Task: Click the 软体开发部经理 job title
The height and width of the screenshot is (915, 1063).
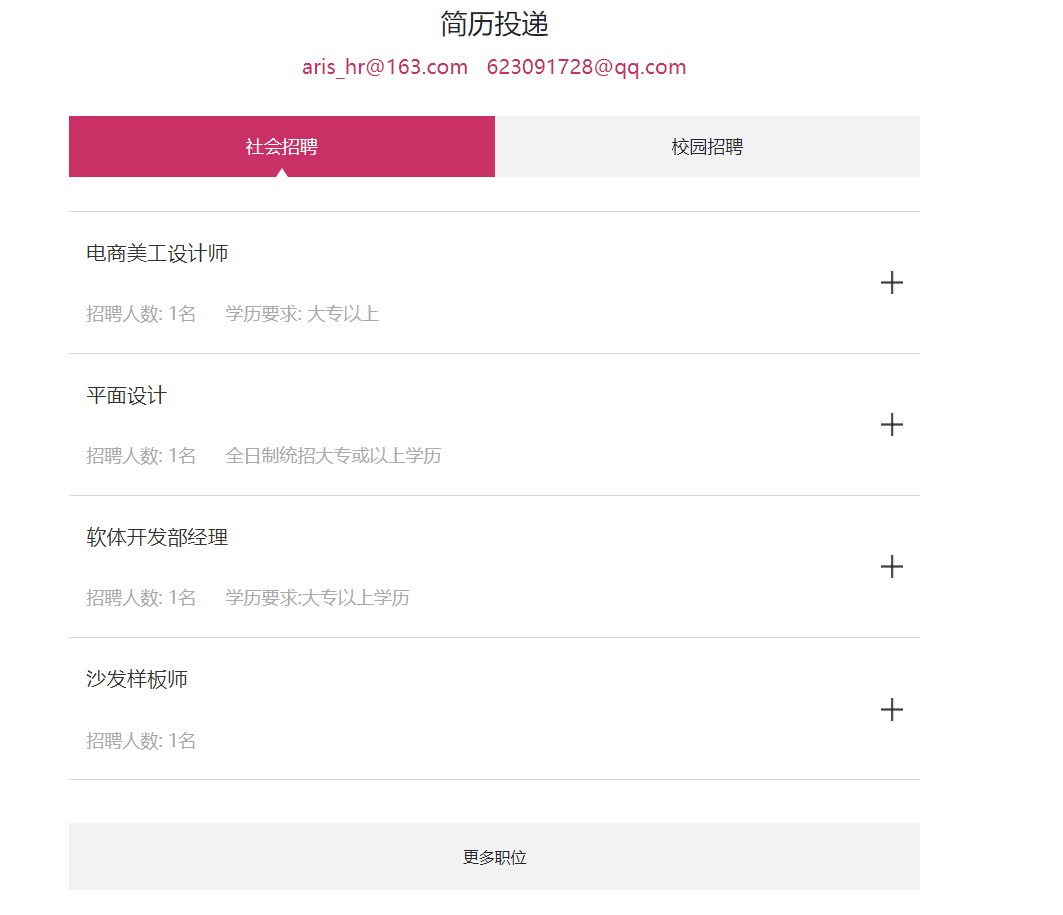Action: coord(157,537)
